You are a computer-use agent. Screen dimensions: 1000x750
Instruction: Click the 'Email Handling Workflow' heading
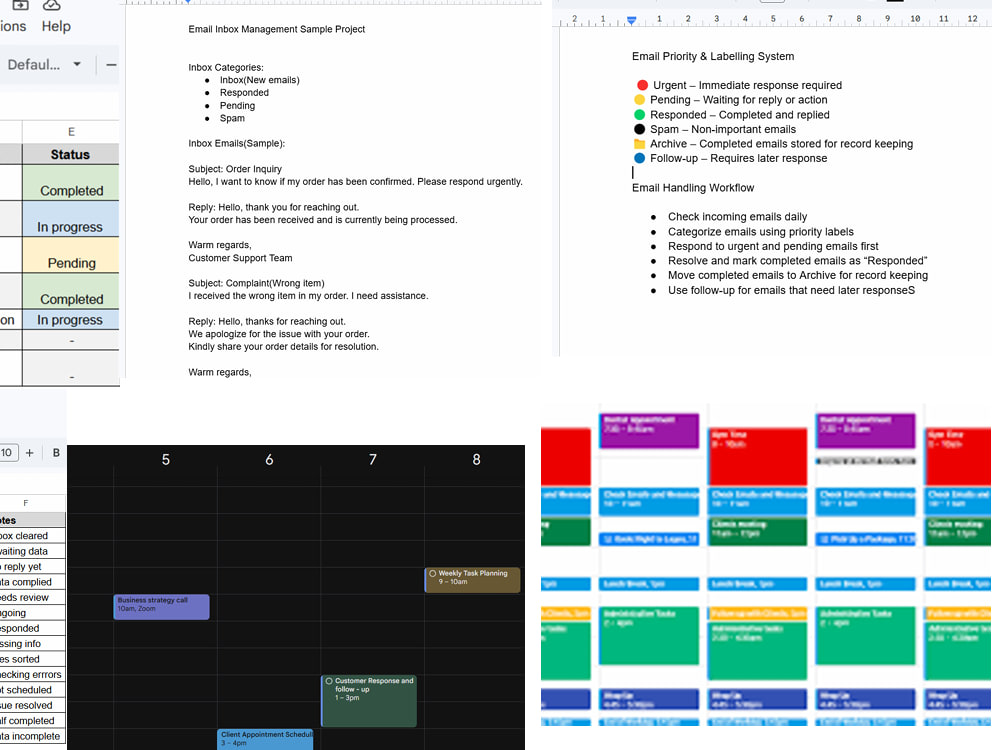tap(693, 188)
